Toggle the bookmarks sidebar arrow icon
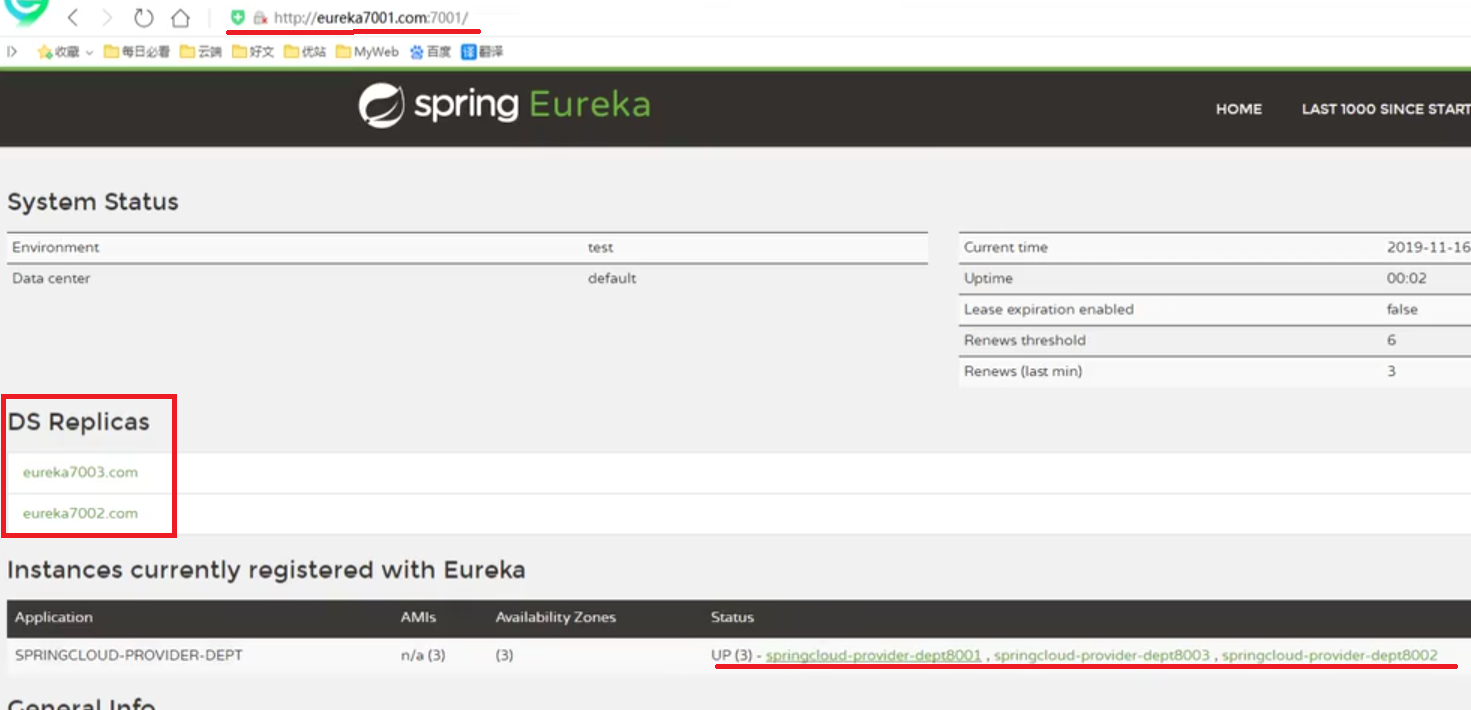The image size is (1471, 710). [13, 52]
